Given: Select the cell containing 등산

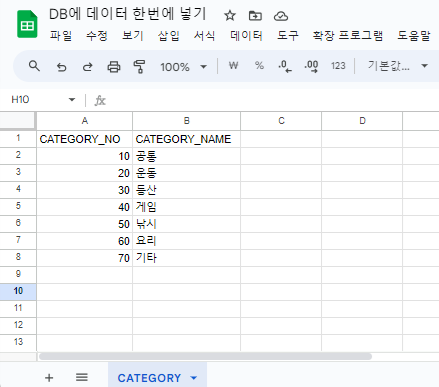Looking at the screenshot, I should pyautogui.click(x=187, y=190).
